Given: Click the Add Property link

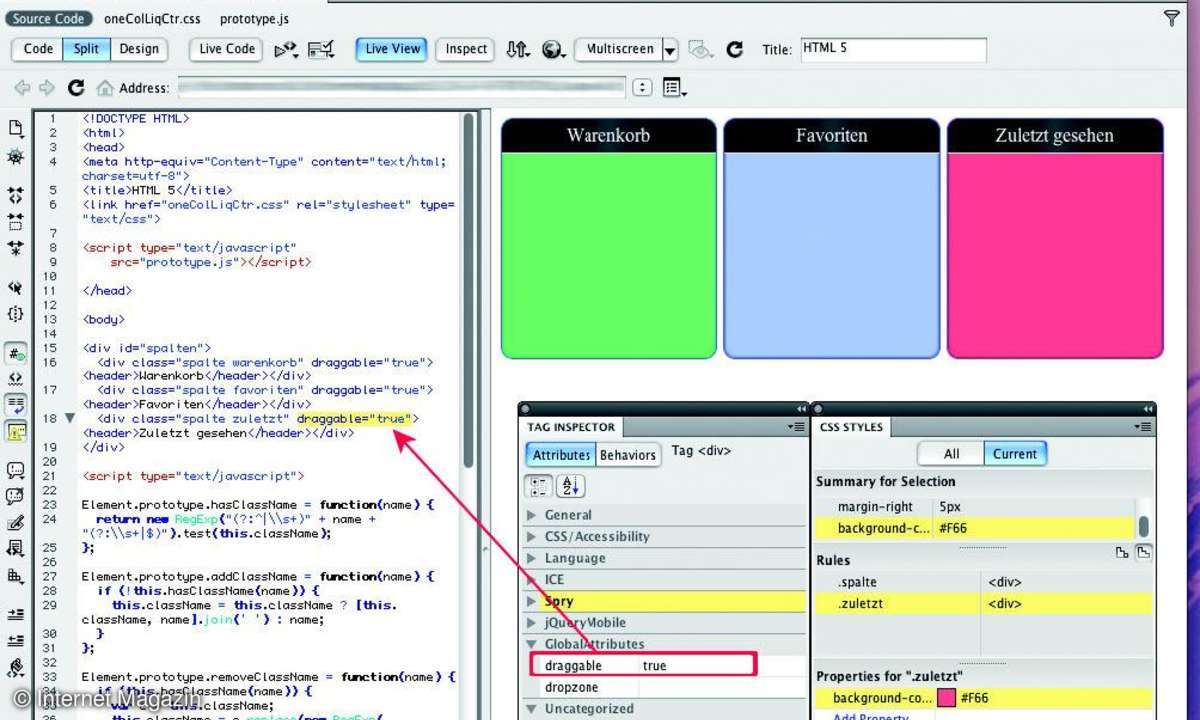Looking at the screenshot, I should (x=872, y=717).
